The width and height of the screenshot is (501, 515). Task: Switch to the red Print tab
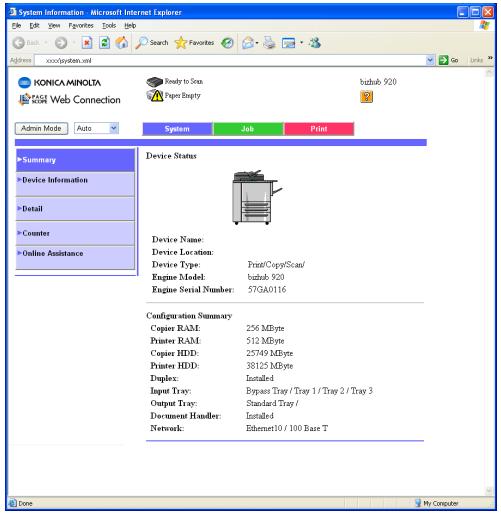coord(319,129)
